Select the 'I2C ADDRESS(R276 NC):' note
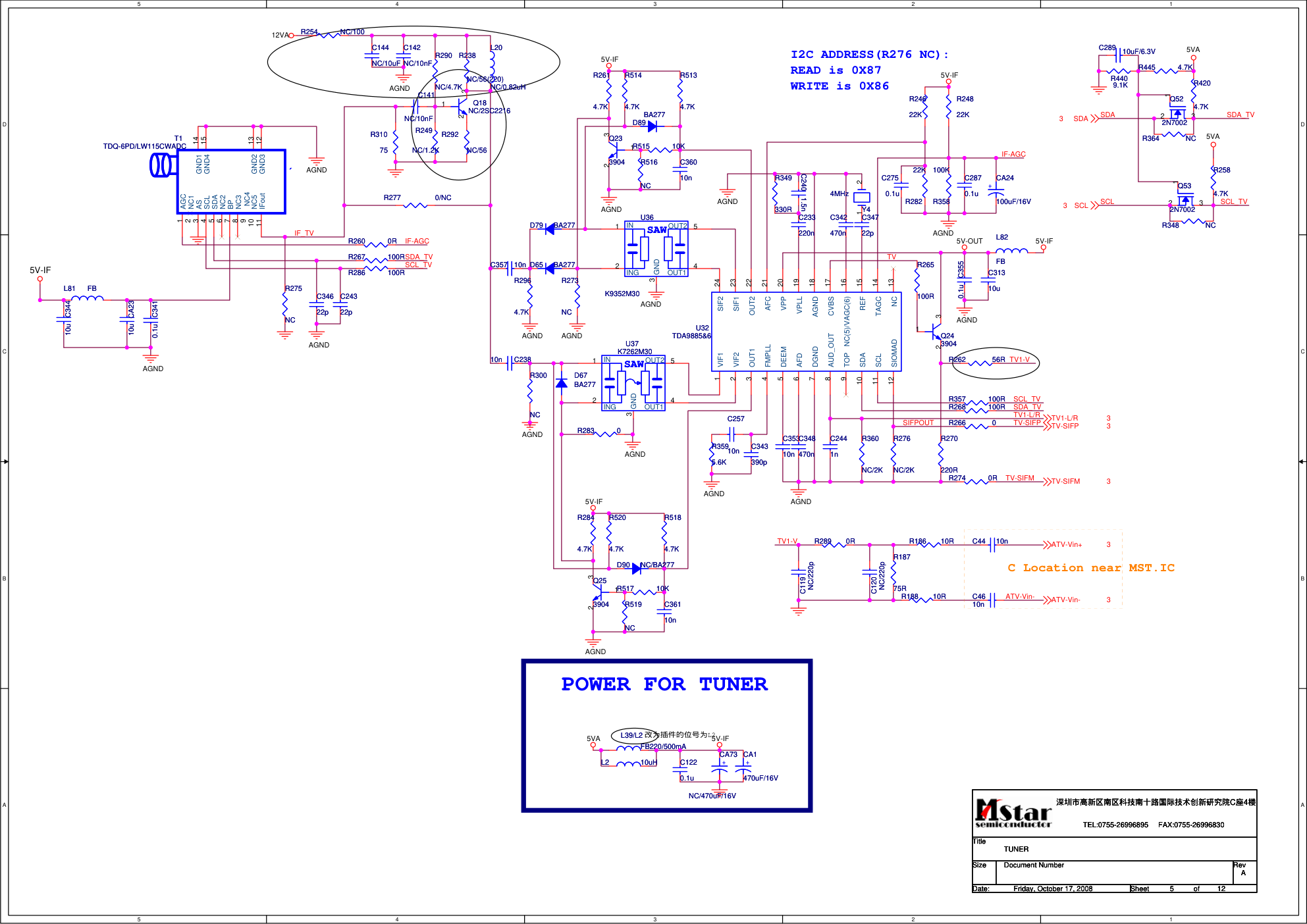This screenshot has height=924, width=1307. [869, 55]
